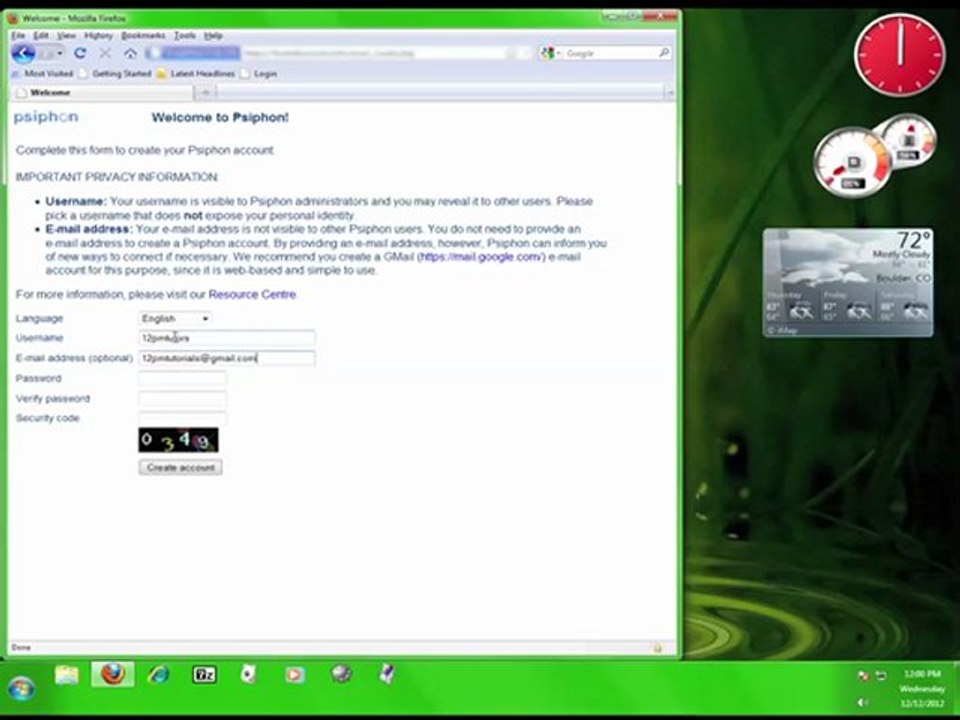The image size is (960, 720).
Task: Click the Firefox taskbar icon
Action: pyautogui.click(x=113, y=674)
